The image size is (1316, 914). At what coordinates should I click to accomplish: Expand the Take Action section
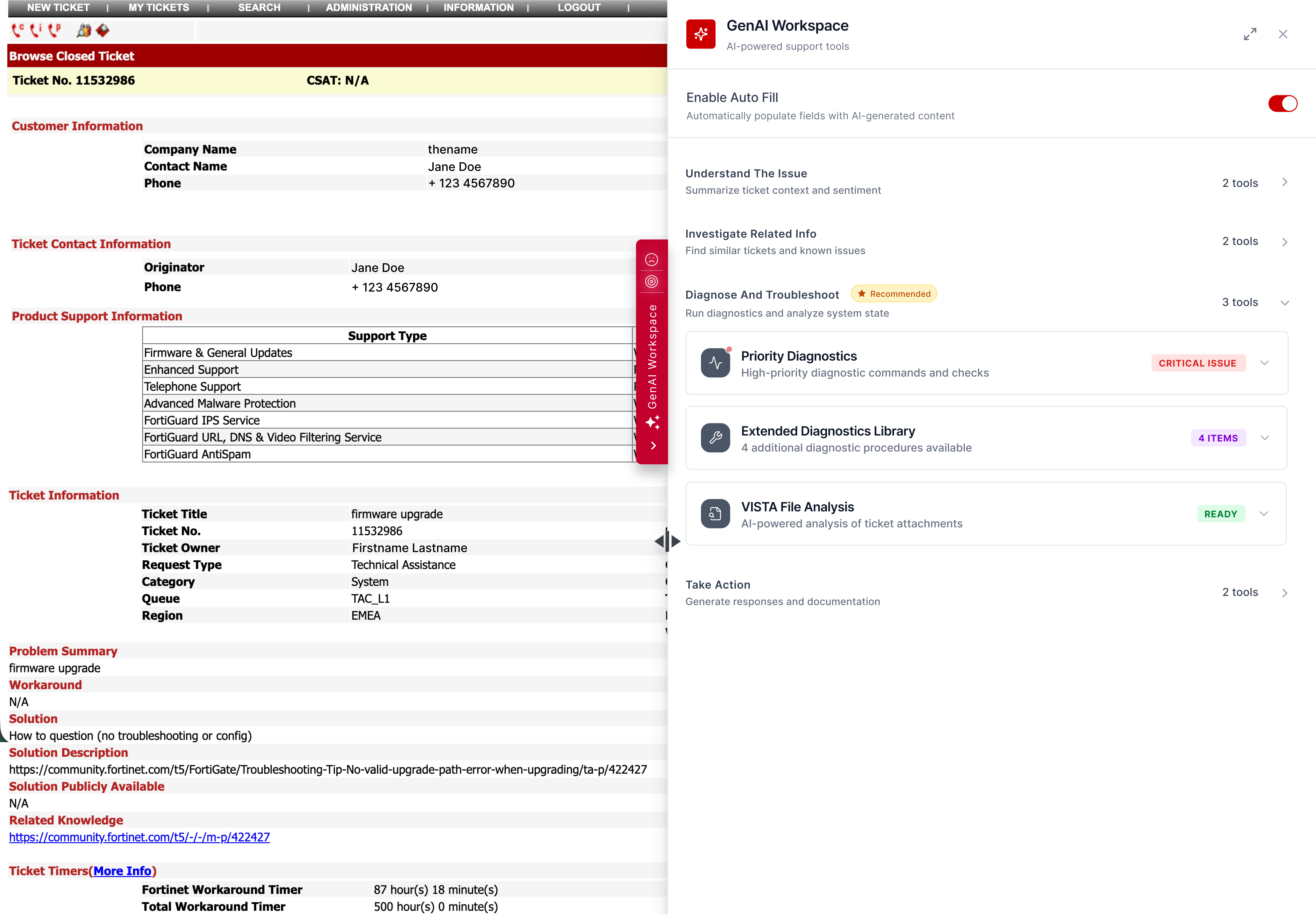click(1284, 593)
